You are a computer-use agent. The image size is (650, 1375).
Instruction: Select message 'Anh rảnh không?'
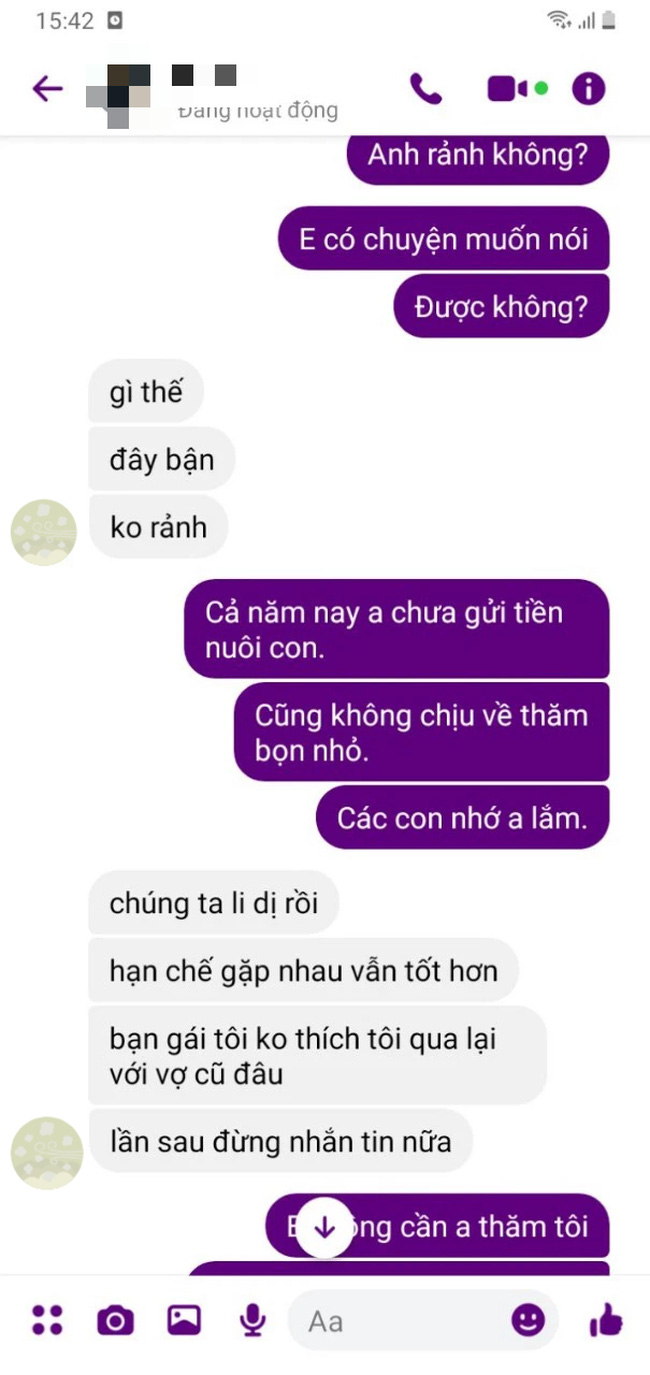[x=477, y=158]
